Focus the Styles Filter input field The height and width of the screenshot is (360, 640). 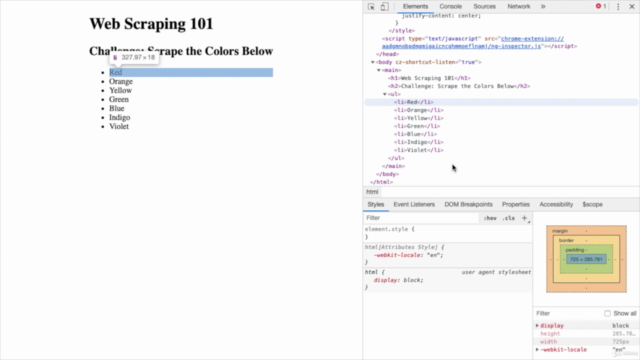tap(421, 218)
